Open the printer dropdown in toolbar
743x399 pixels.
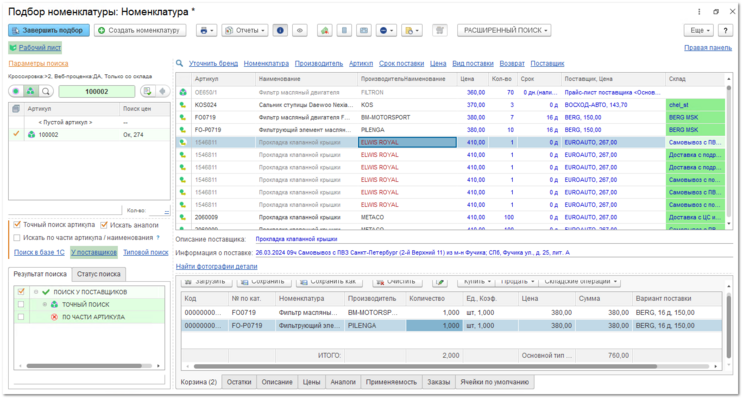click(x=207, y=30)
